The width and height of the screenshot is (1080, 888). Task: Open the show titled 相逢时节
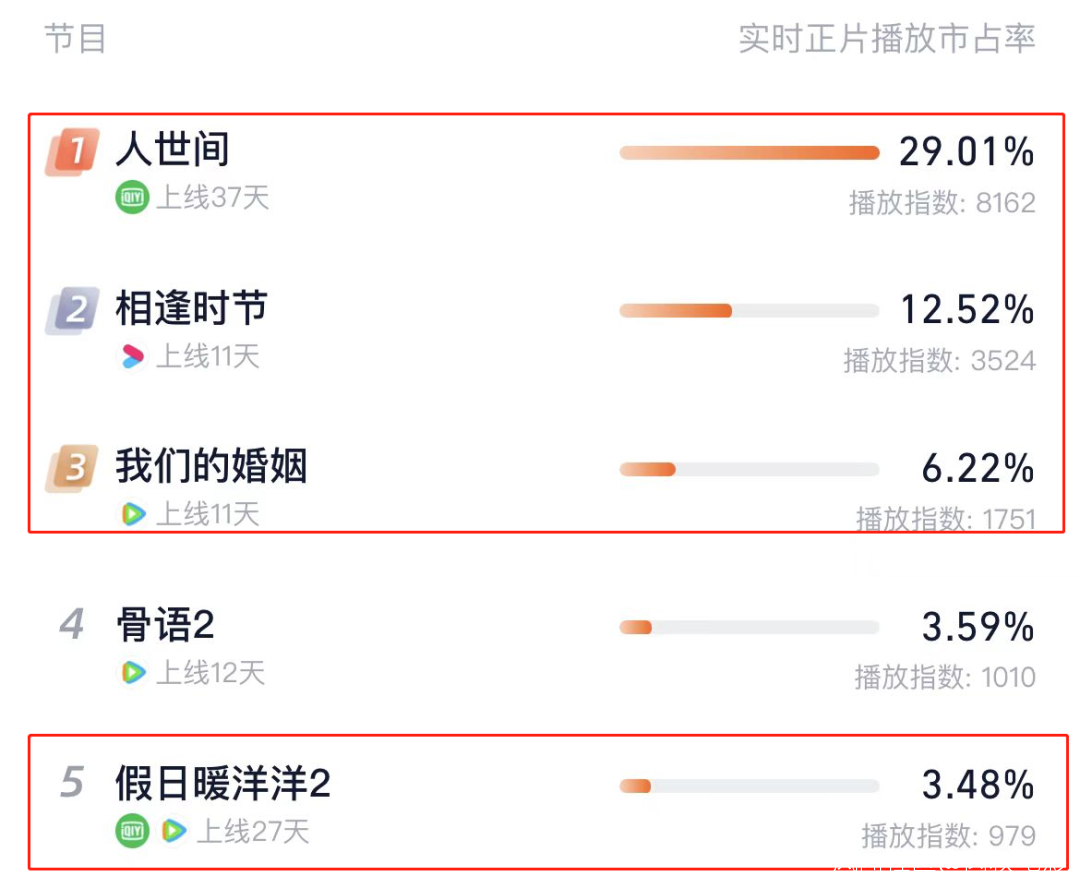tap(192, 308)
